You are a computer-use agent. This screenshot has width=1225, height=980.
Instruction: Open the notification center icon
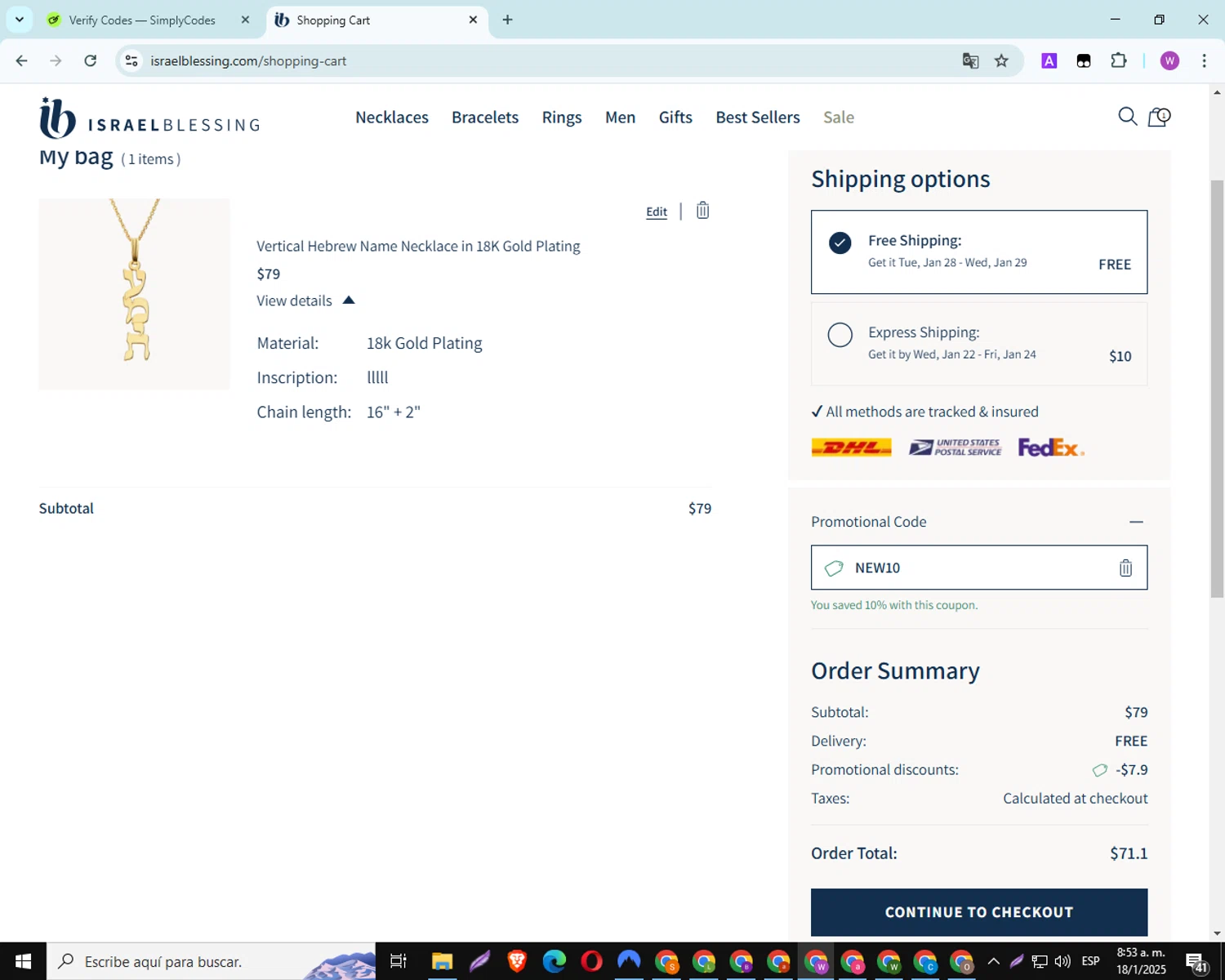(1196, 962)
